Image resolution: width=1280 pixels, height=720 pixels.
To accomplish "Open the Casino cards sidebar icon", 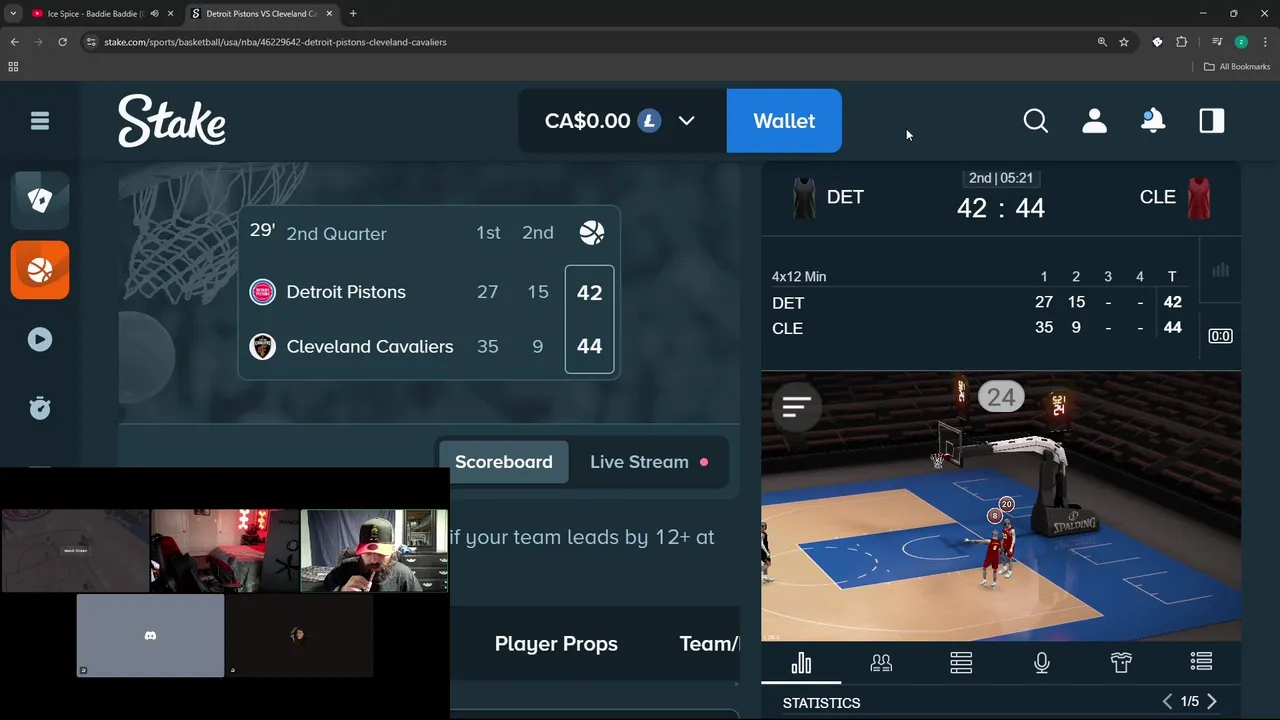I will tap(40, 201).
